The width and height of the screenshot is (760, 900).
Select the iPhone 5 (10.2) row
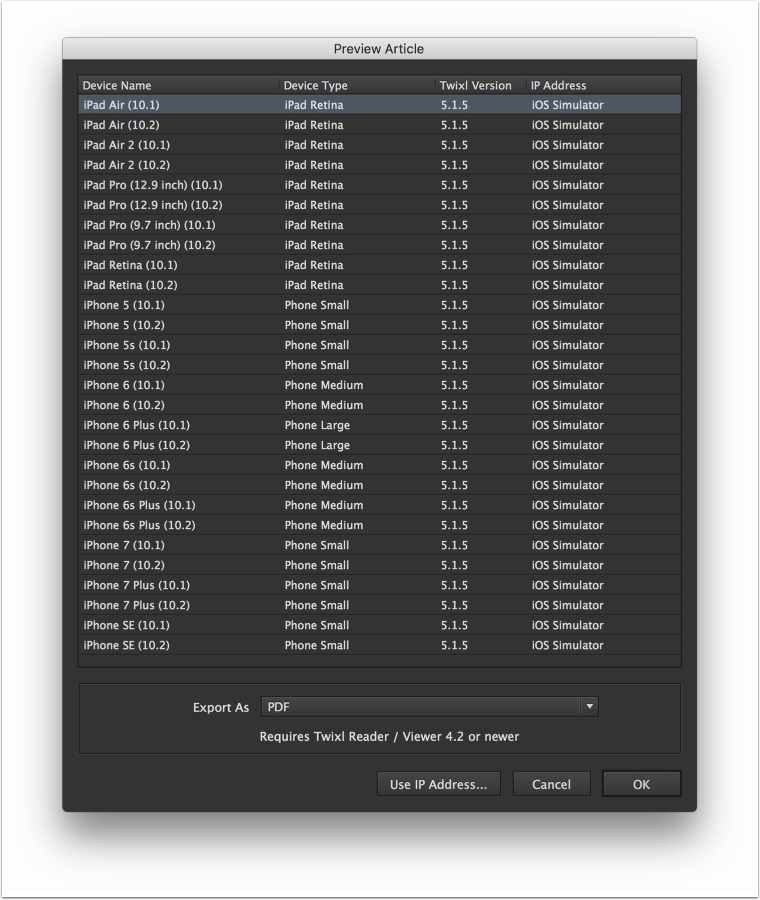pos(379,325)
